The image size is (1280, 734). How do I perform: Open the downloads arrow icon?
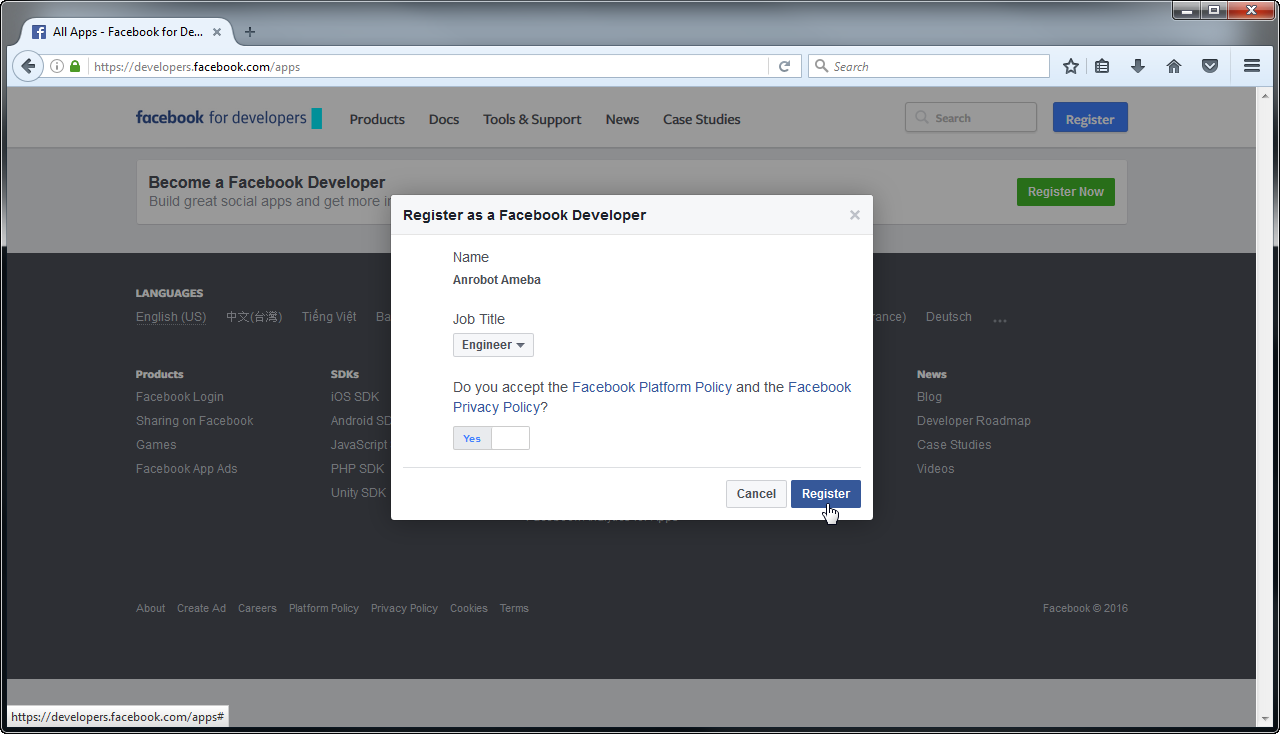[1138, 67]
